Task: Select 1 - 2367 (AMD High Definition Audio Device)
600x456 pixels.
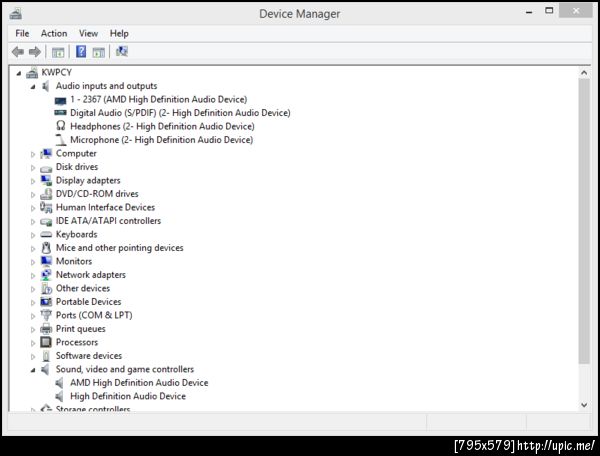Action: [158, 99]
